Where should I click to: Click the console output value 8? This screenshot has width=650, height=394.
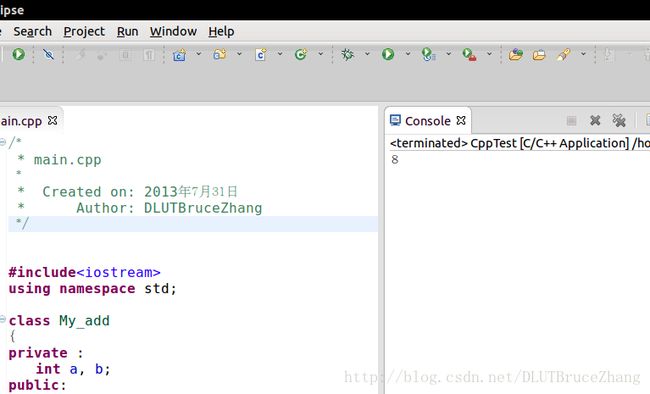(395, 160)
